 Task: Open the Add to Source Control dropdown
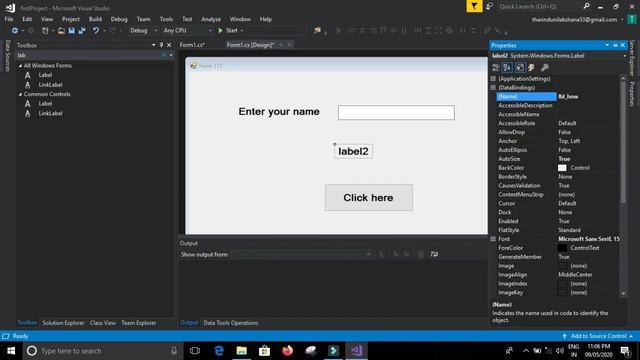point(598,336)
